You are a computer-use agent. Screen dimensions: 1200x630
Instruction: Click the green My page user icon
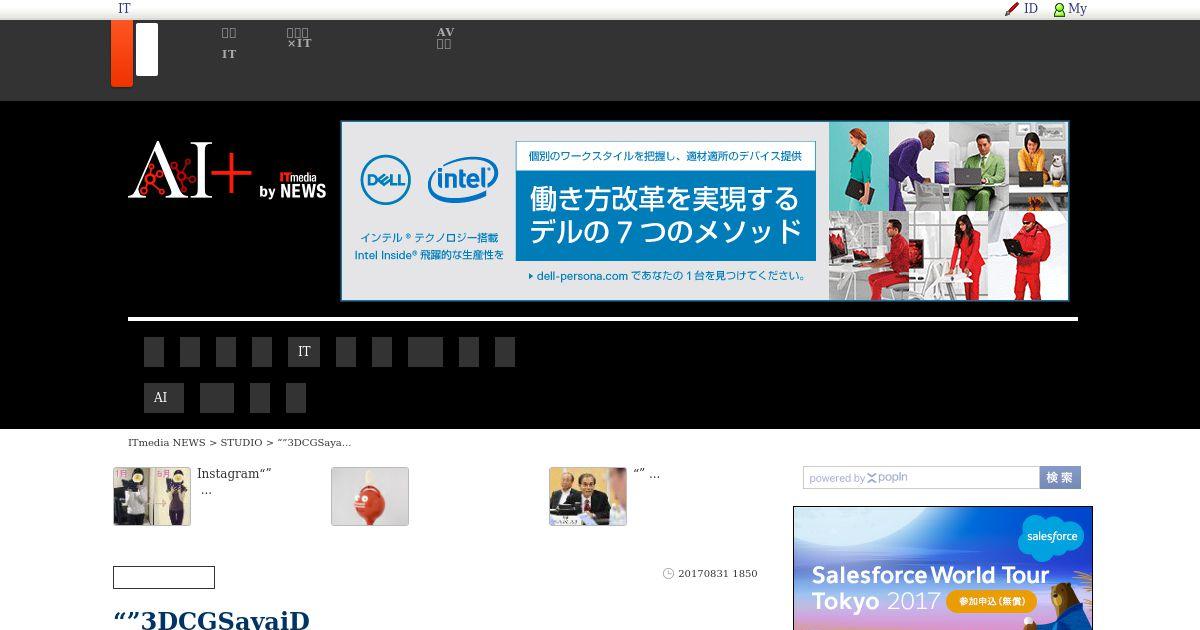(x=1059, y=10)
